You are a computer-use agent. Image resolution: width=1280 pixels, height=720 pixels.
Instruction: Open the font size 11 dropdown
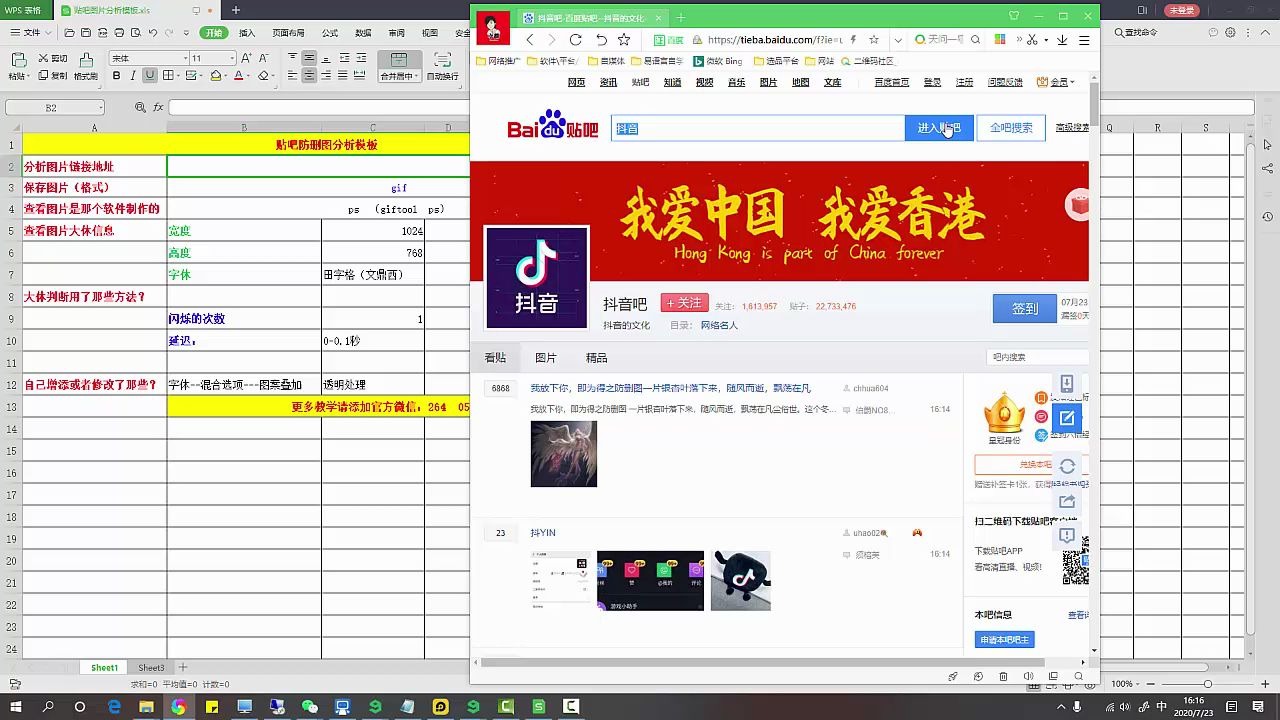[x=232, y=59]
